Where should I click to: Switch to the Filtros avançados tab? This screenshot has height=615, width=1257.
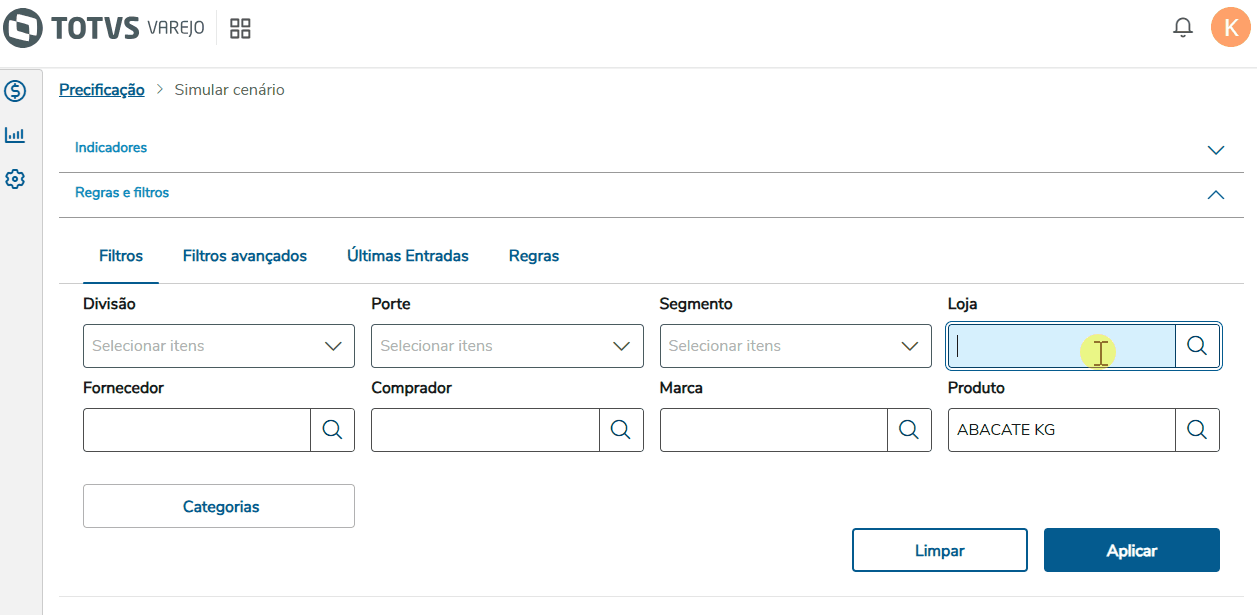point(245,256)
